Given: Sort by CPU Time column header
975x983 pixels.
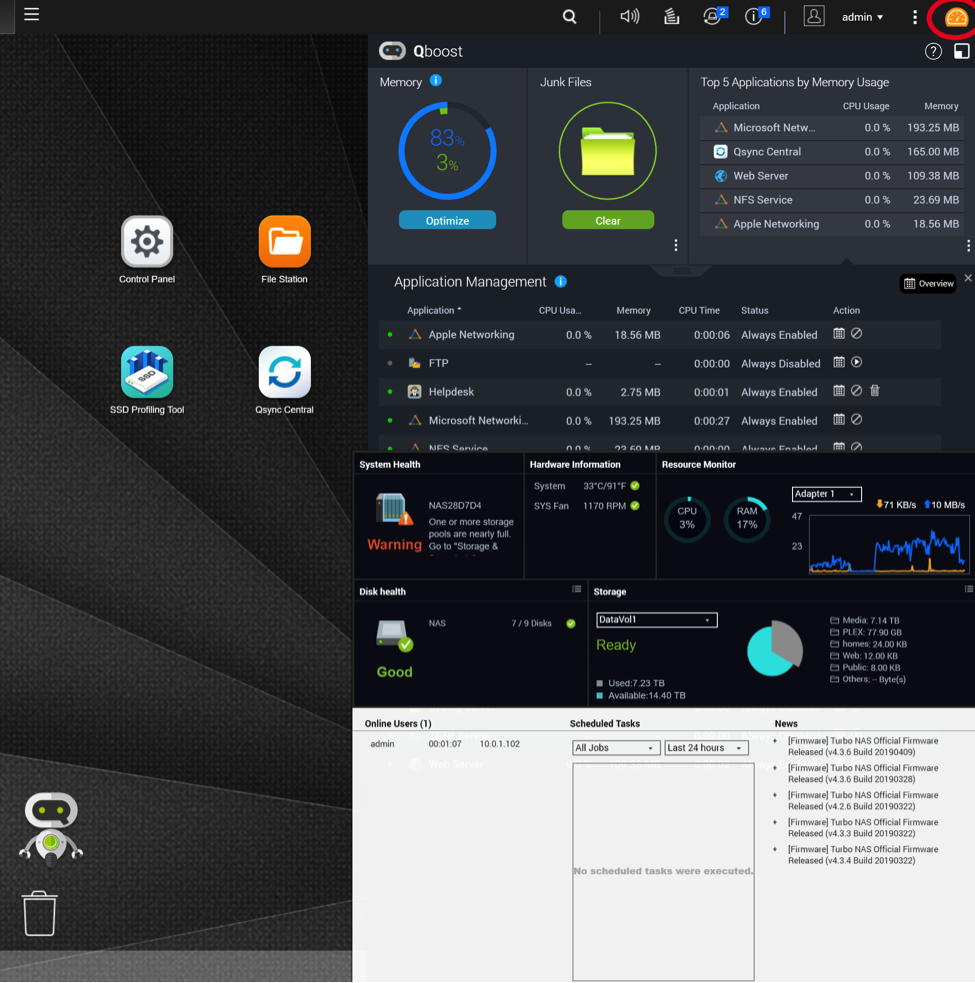Looking at the screenshot, I should click(699, 310).
